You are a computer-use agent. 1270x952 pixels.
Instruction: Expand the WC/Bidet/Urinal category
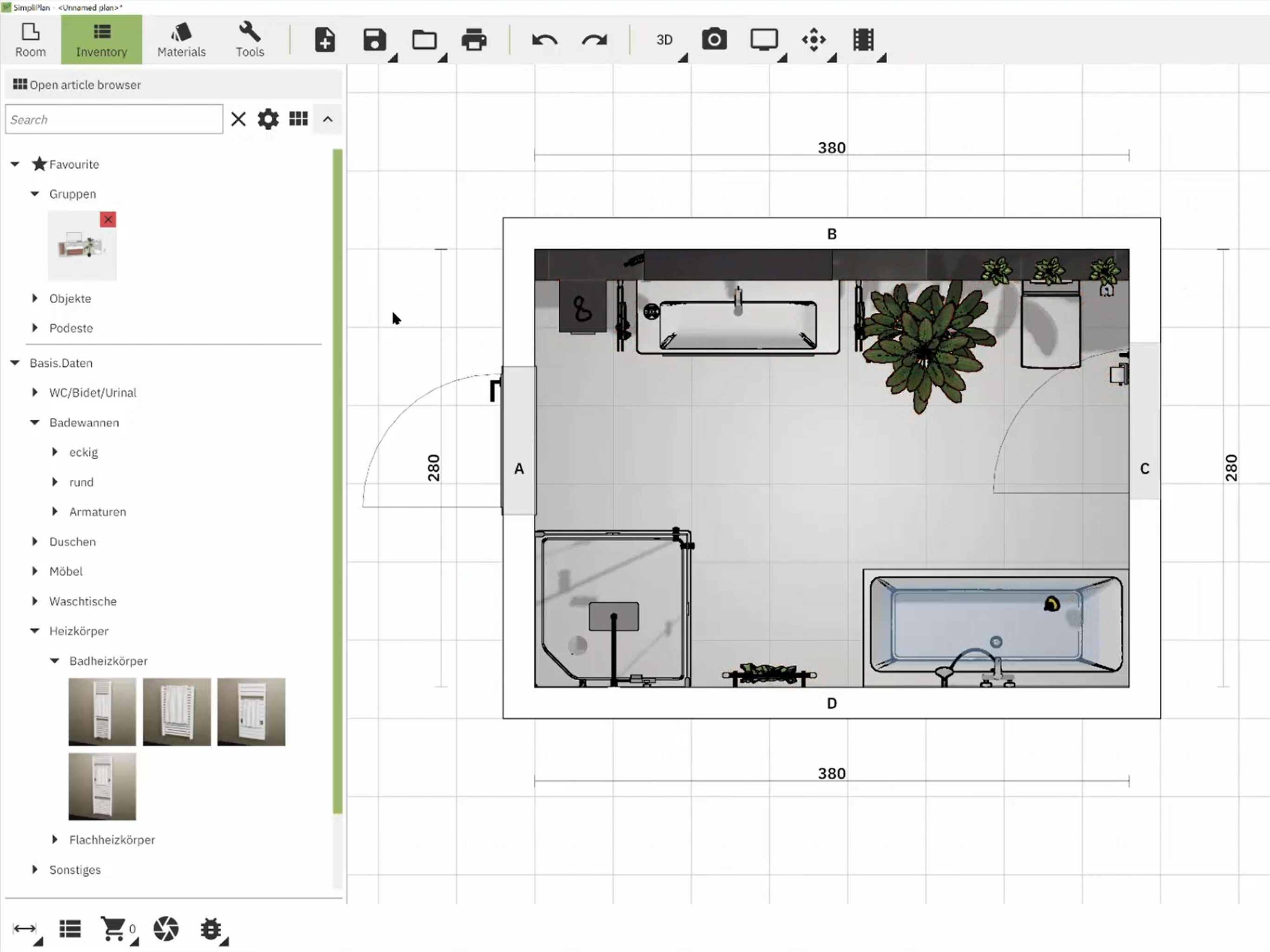35,393
